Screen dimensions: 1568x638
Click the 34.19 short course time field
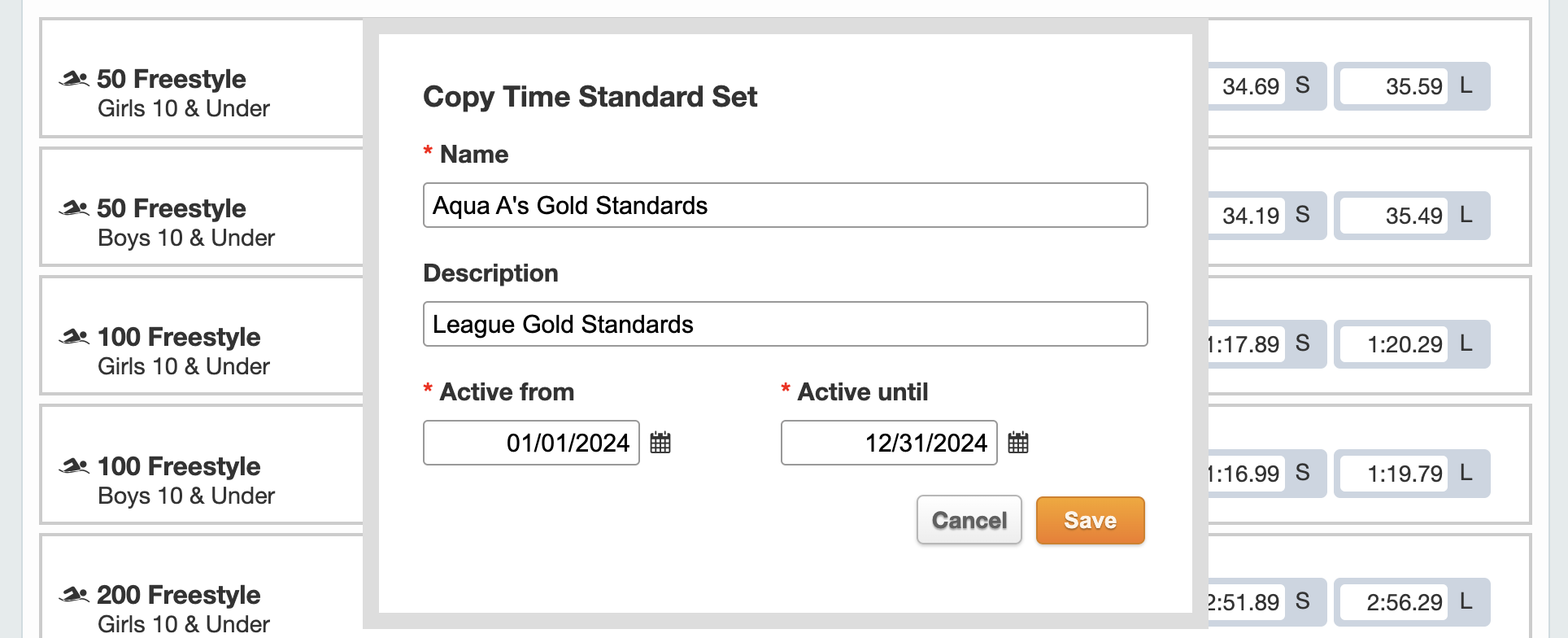(x=1246, y=216)
